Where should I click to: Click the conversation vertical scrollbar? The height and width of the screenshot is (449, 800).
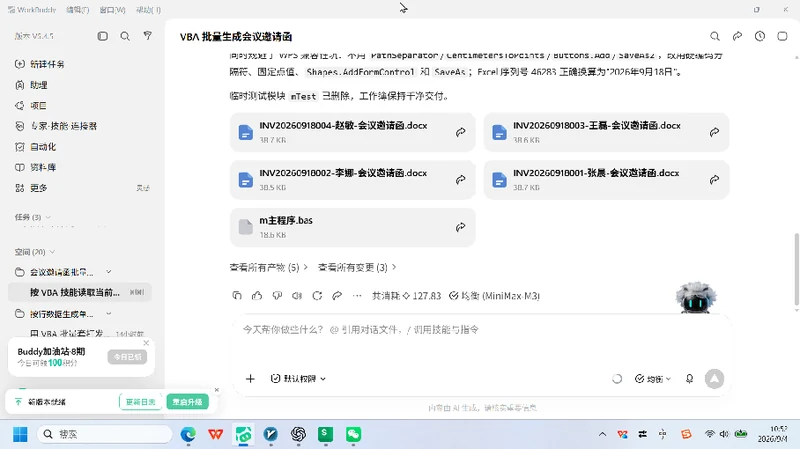tap(796, 270)
